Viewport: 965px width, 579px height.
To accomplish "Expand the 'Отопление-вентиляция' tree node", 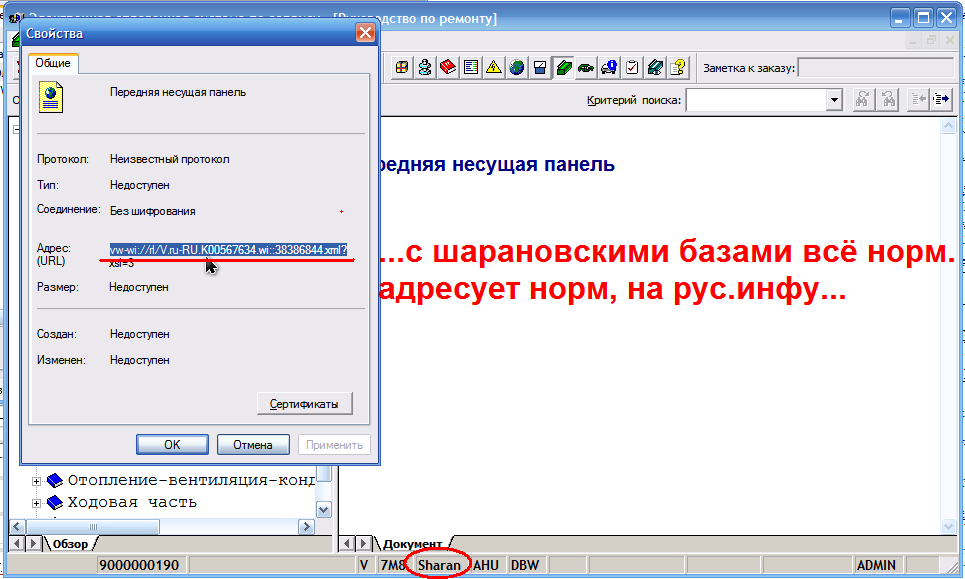I will click(x=37, y=480).
